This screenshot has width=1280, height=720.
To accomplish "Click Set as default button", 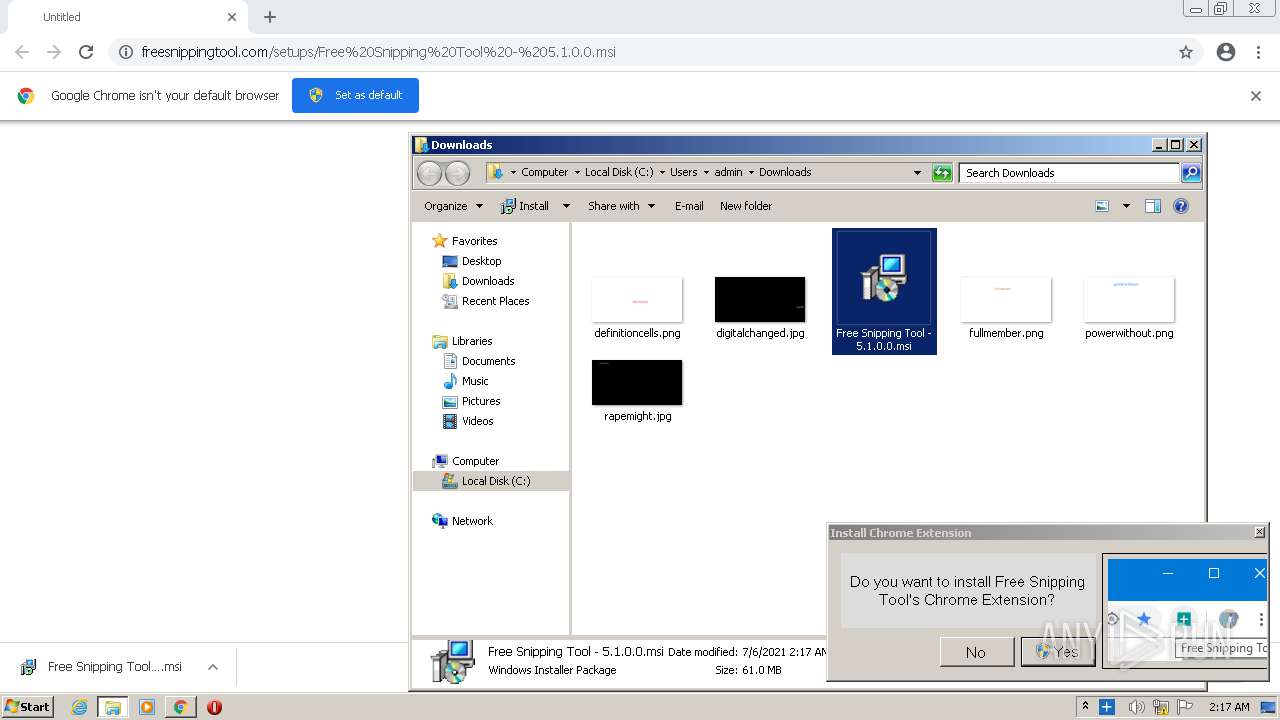I will 355,95.
